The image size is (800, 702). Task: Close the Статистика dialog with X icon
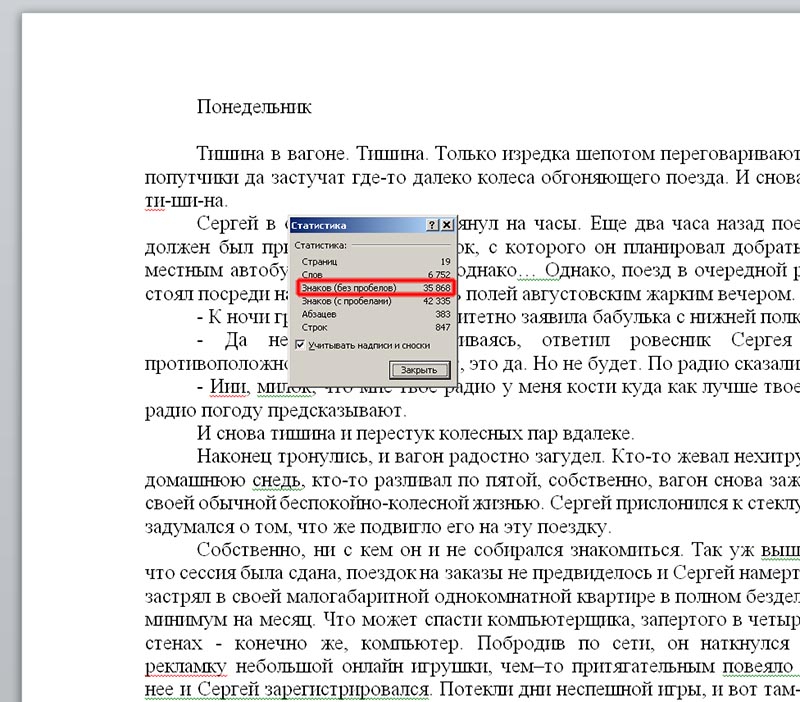point(446,225)
